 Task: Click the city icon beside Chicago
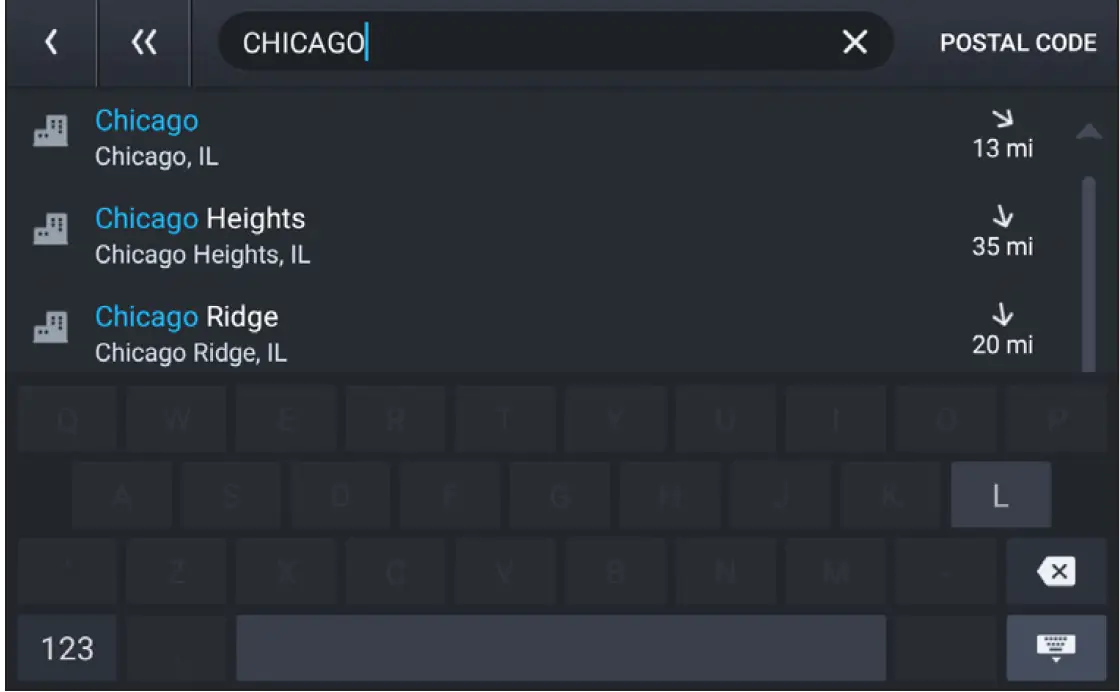pos(50,131)
